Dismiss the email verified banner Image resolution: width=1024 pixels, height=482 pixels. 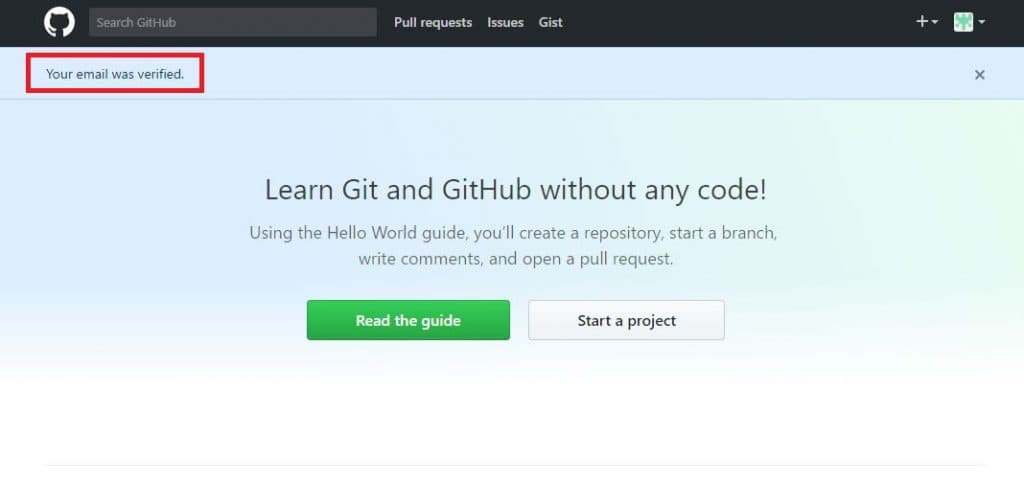click(980, 75)
